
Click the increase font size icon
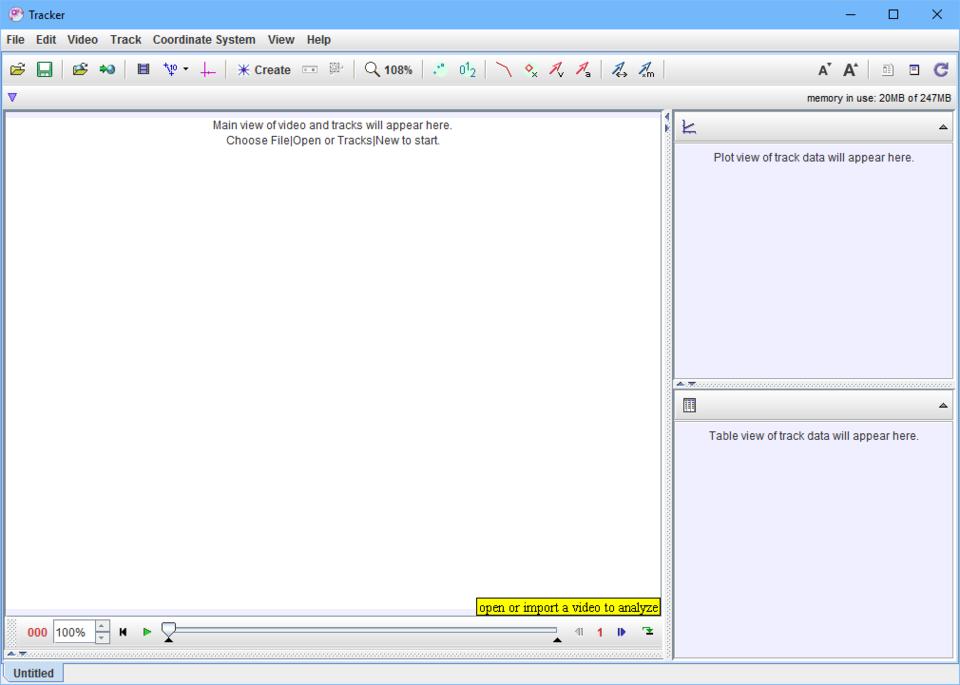850,70
